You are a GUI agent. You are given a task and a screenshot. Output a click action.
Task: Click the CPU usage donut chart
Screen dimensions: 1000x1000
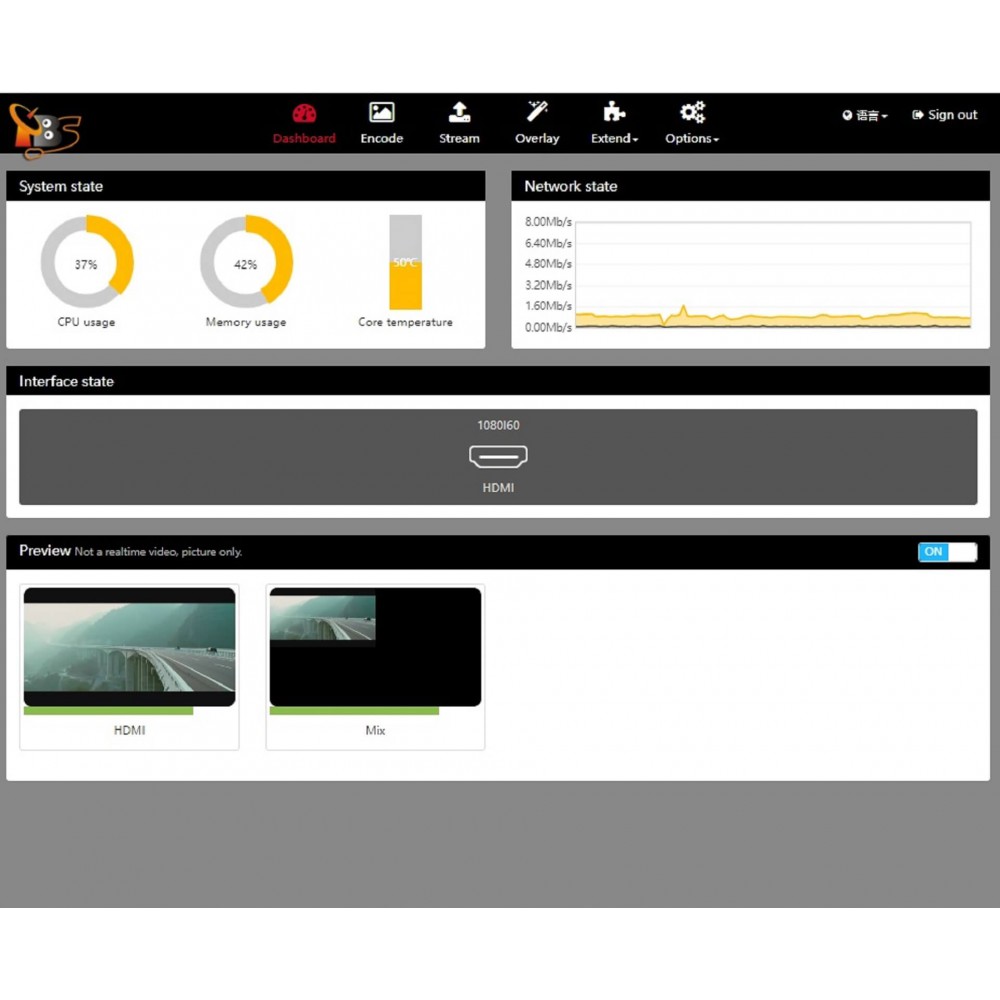click(x=86, y=262)
